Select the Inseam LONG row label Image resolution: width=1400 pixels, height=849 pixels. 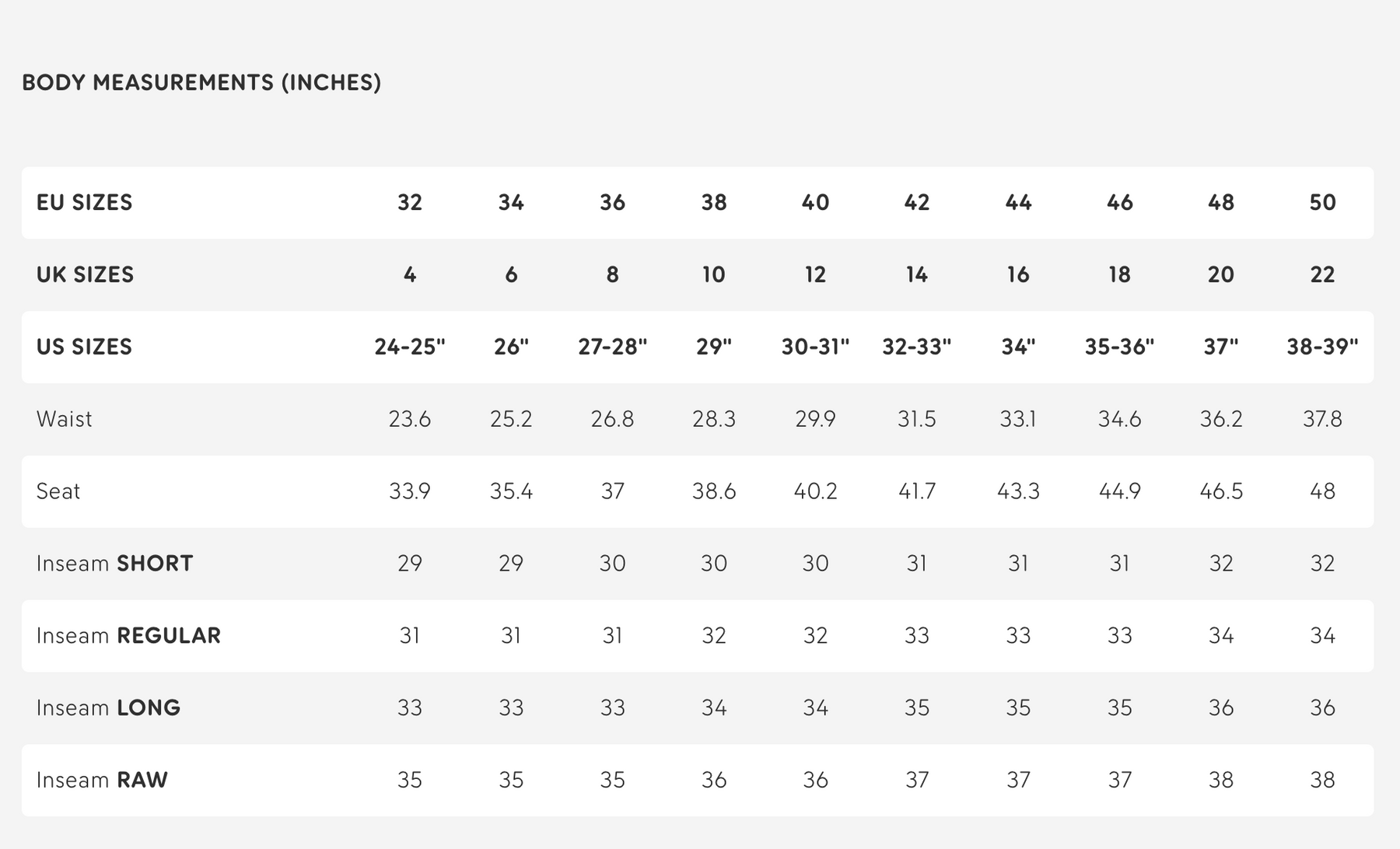(x=108, y=708)
